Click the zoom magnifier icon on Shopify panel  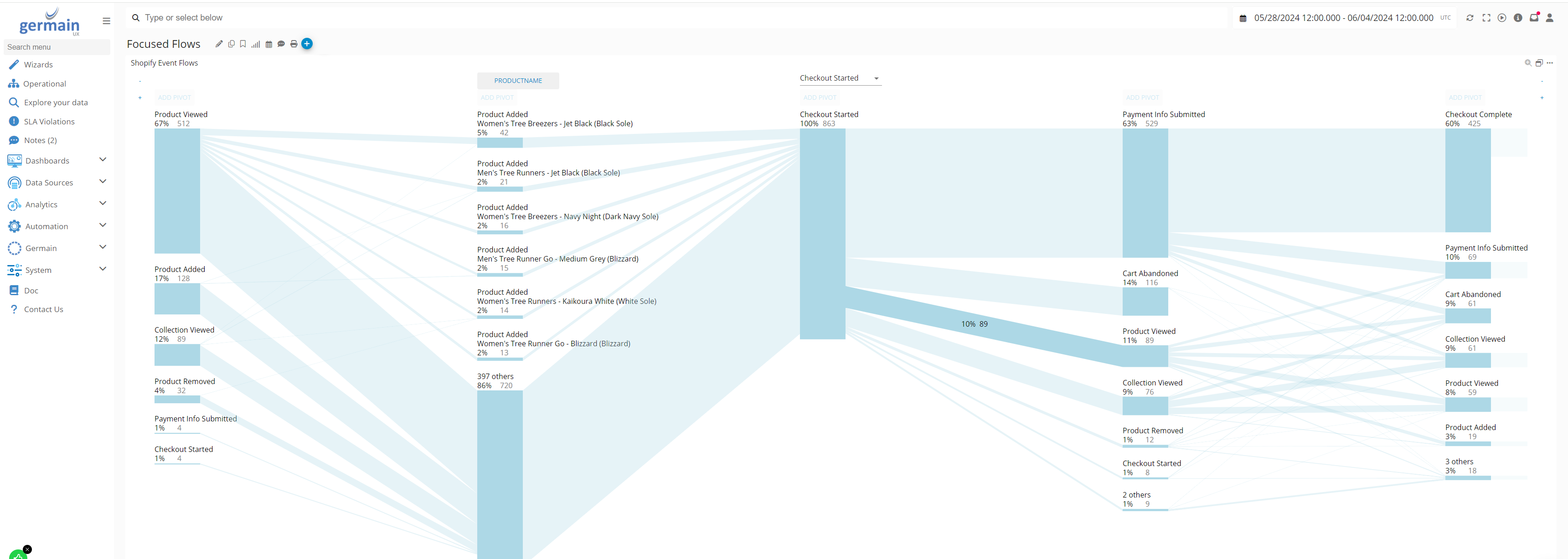pos(1528,63)
